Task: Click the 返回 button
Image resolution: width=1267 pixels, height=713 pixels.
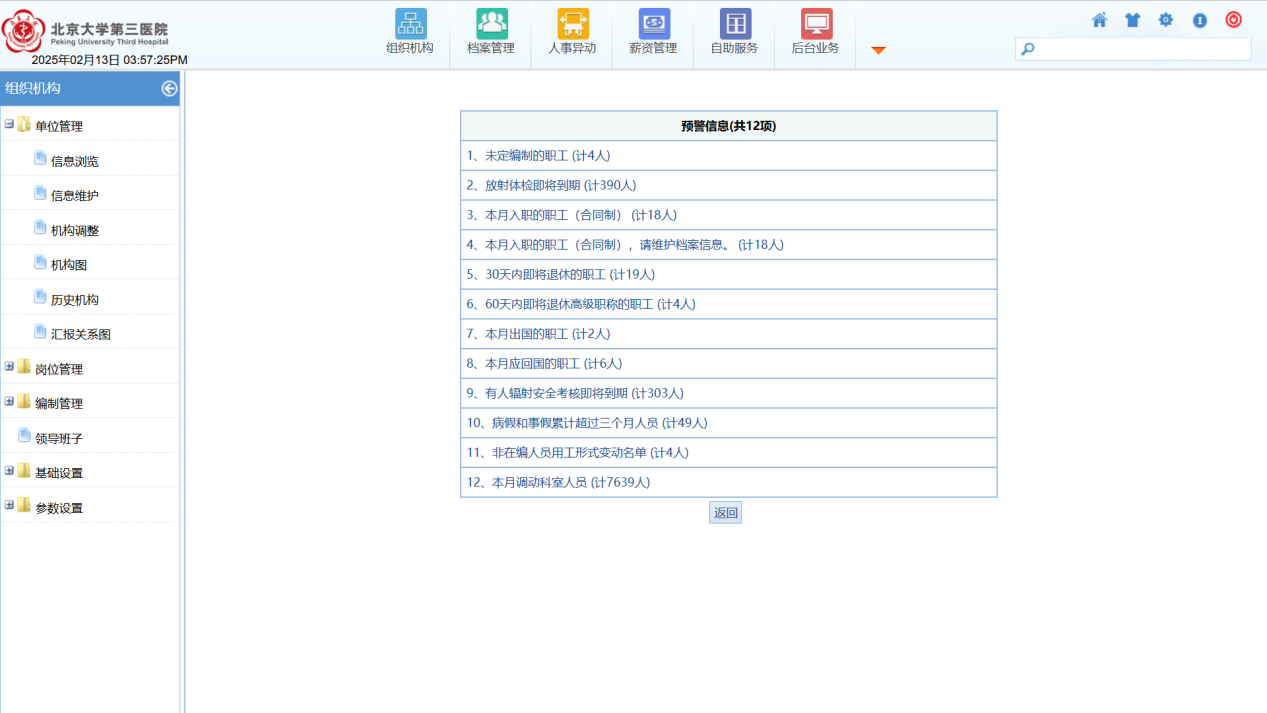Action: coord(725,513)
